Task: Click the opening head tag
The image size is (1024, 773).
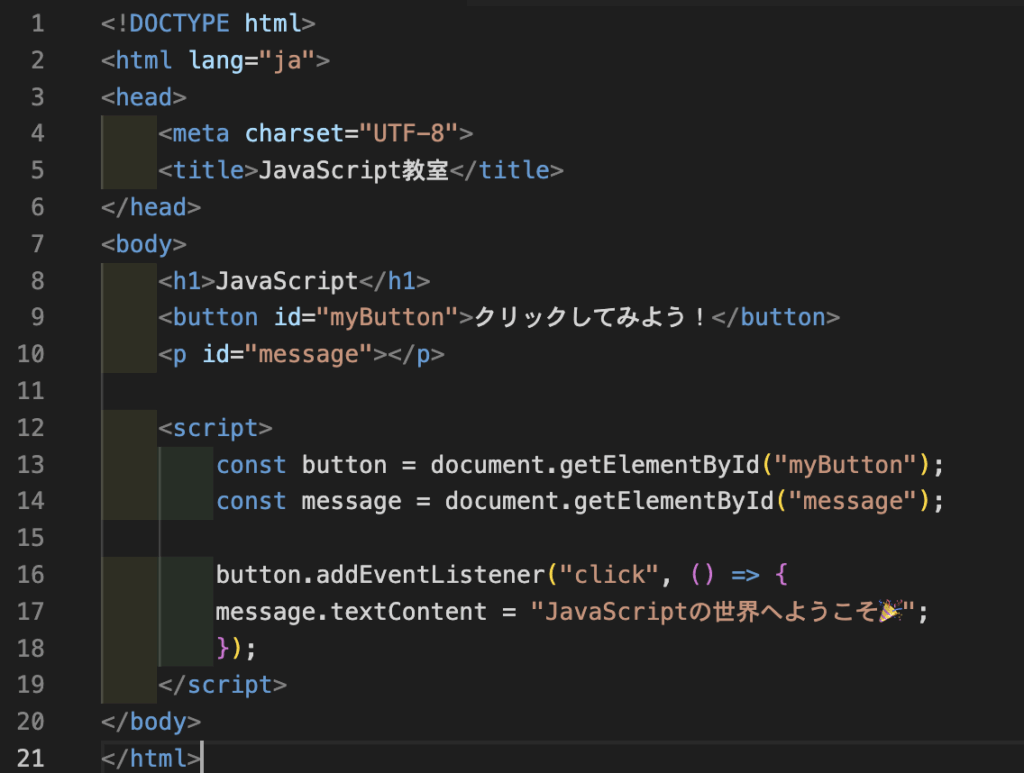Action: pyautogui.click(x=143, y=96)
